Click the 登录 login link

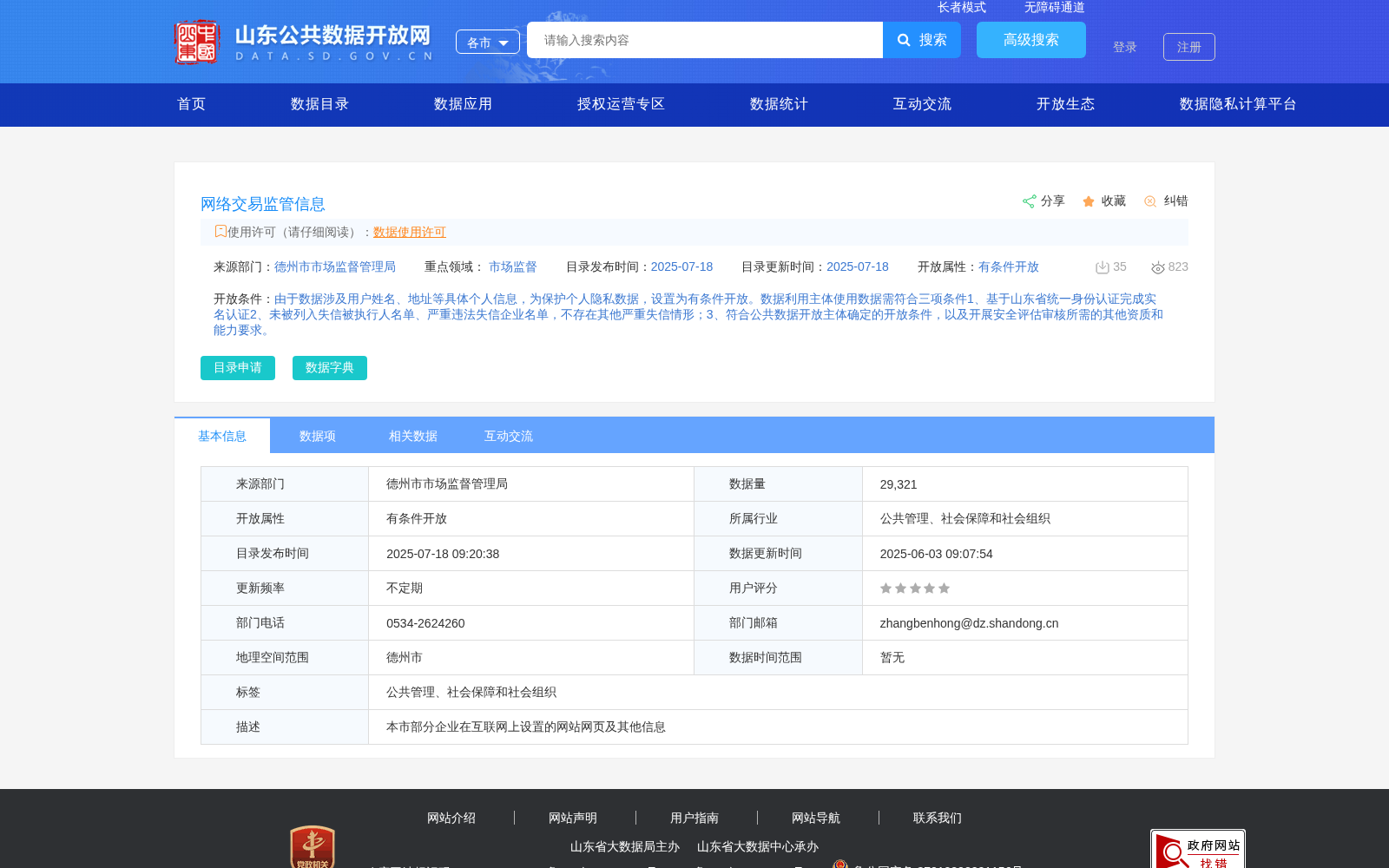click(1125, 47)
